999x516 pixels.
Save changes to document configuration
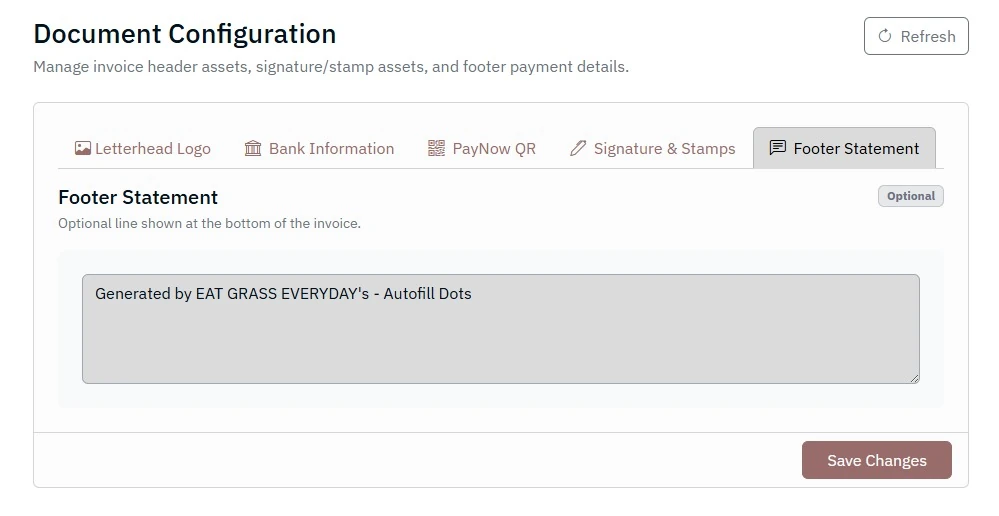[x=876, y=460]
